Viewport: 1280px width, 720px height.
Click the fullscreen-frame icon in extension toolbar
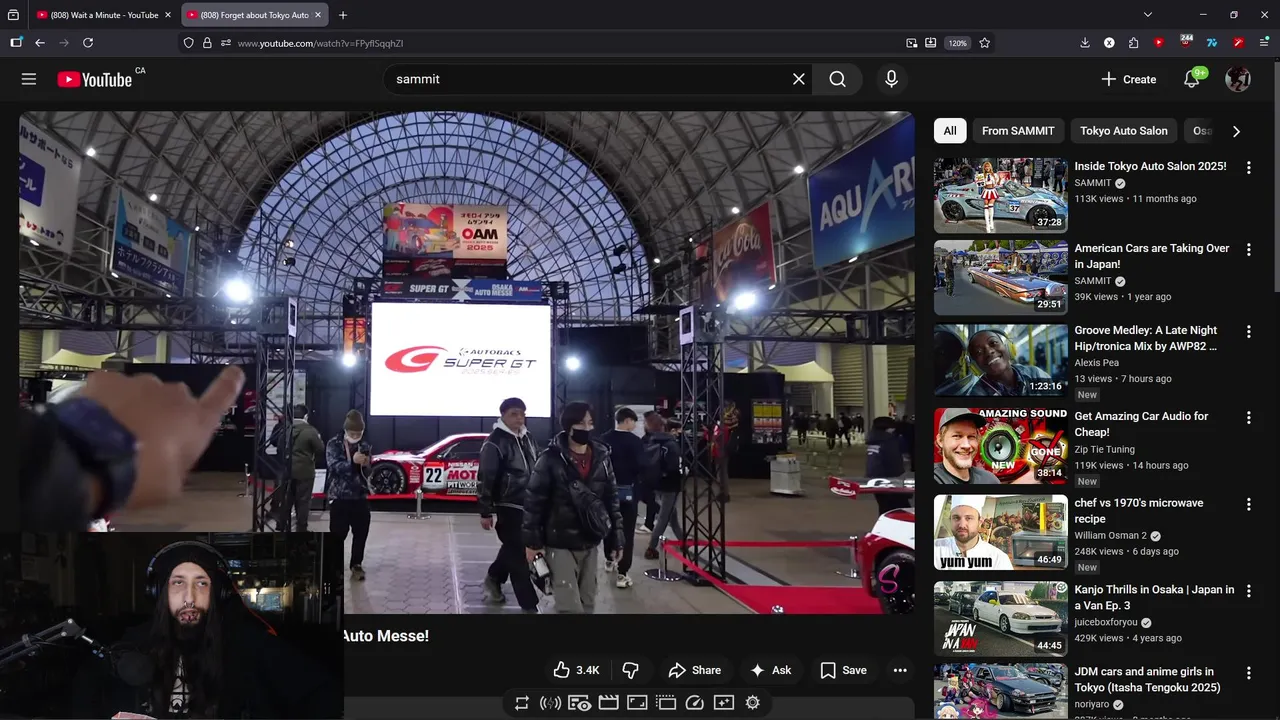point(637,703)
